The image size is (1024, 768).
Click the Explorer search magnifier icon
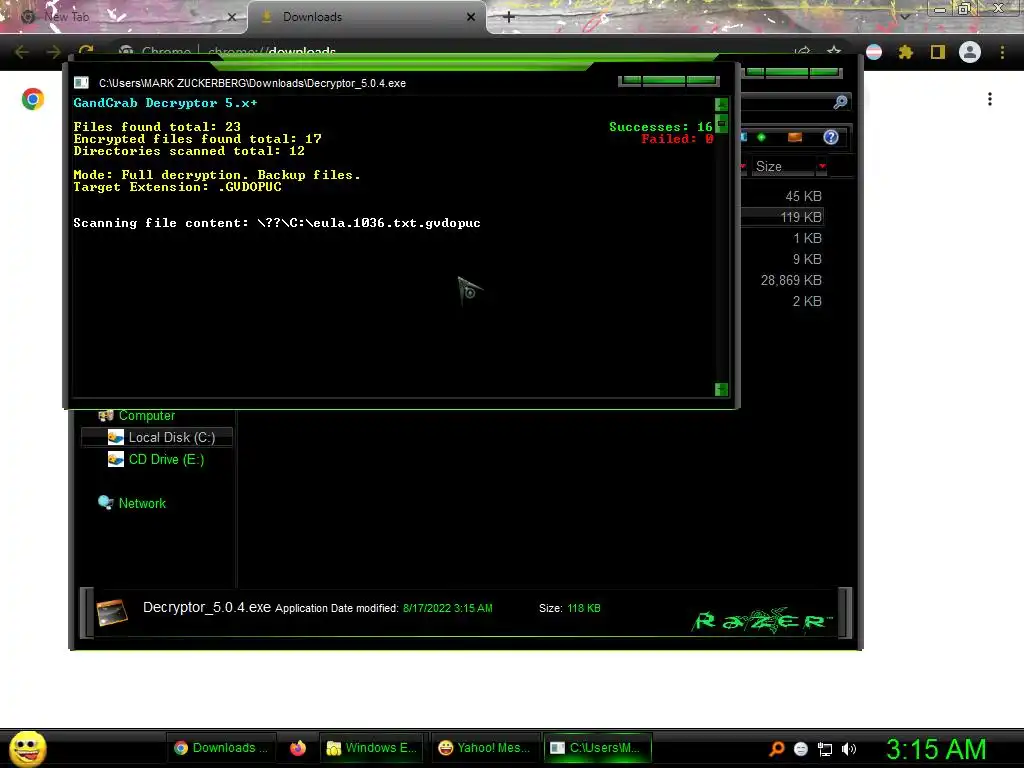pyautogui.click(x=840, y=102)
